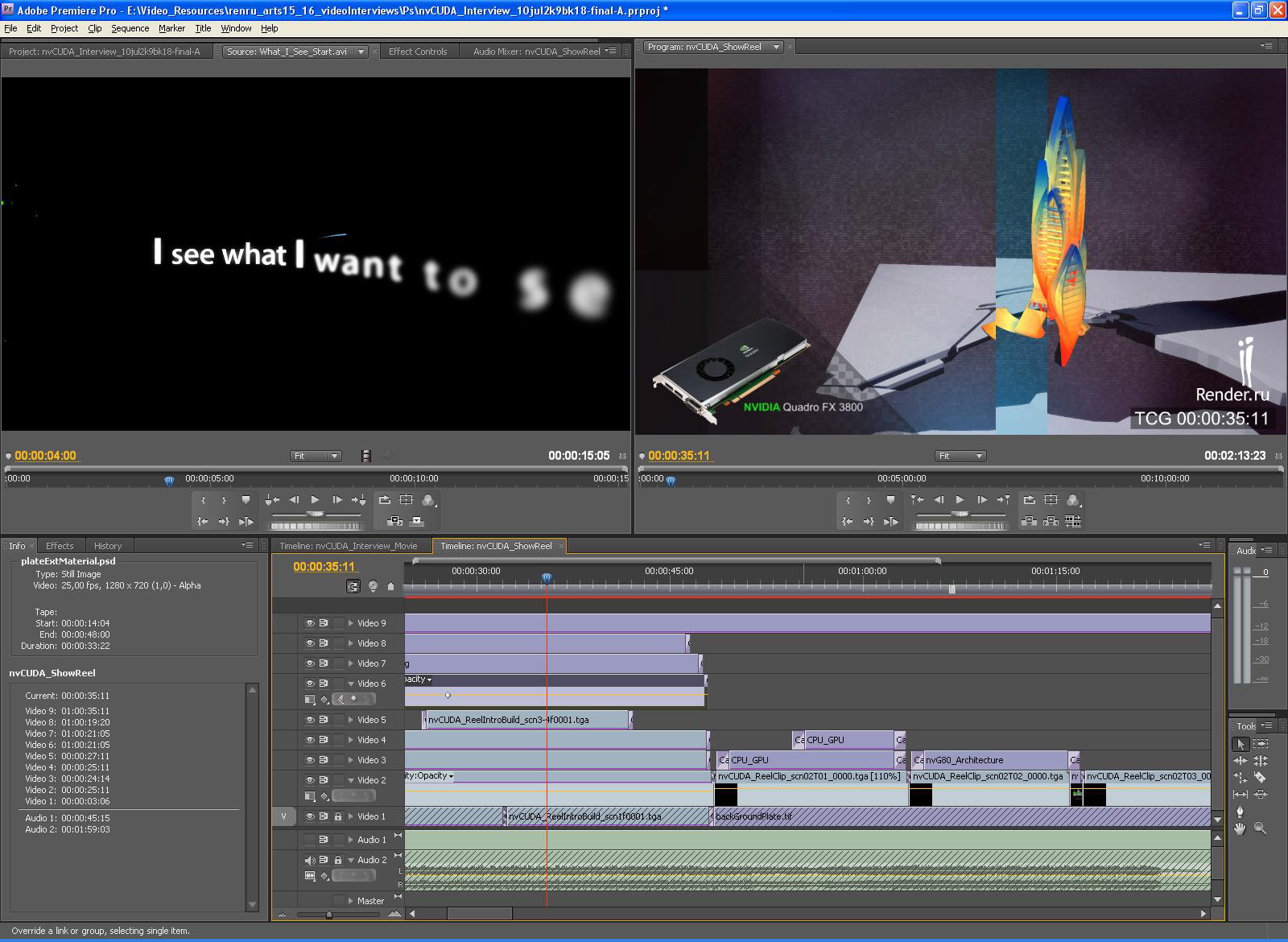Click the Source monitor shuttle slider
This screenshot has width=1288, height=942.
(x=316, y=514)
